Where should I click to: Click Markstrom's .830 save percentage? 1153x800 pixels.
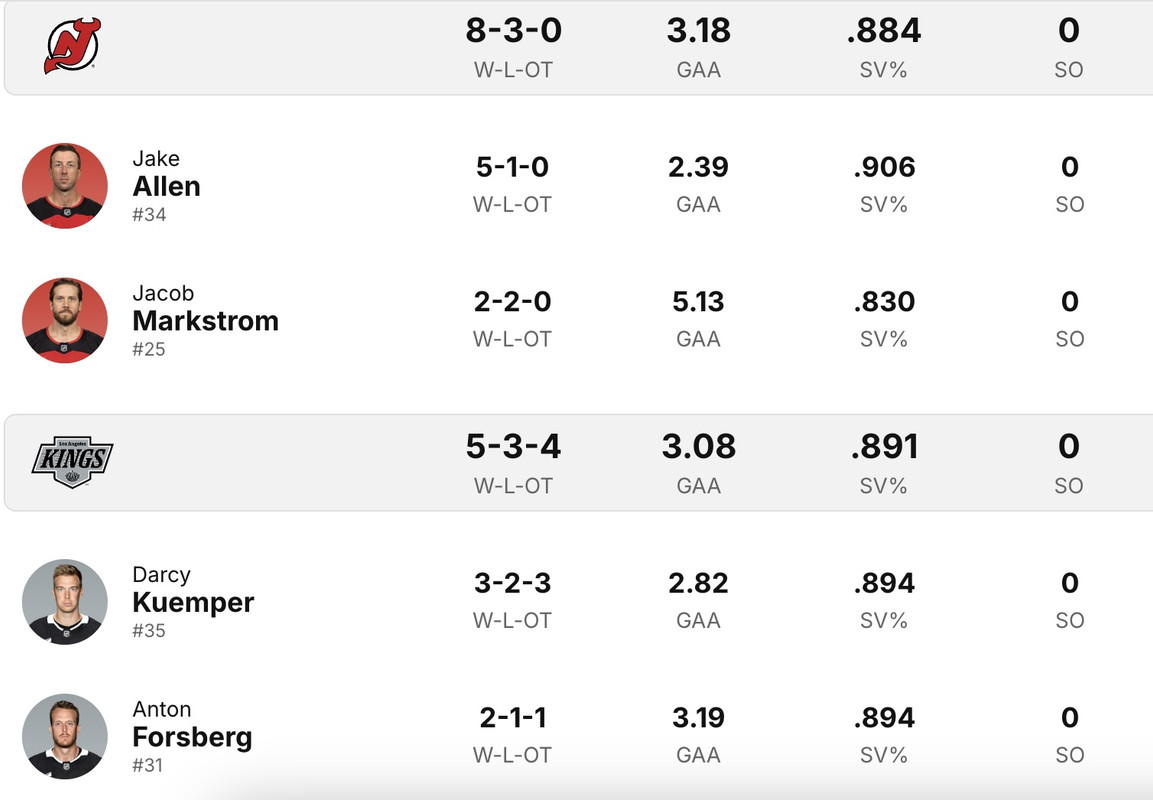[x=884, y=302]
